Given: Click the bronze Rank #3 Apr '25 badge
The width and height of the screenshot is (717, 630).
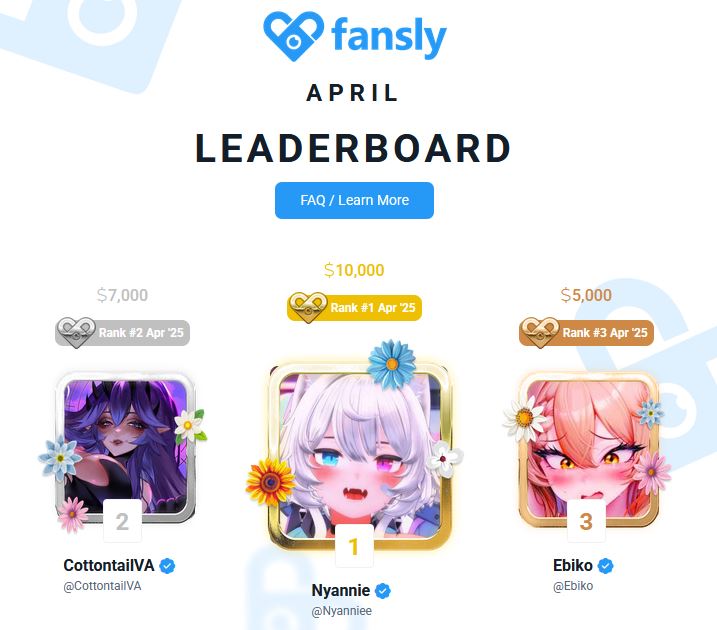Looking at the screenshot, I should tap(586, 332).
